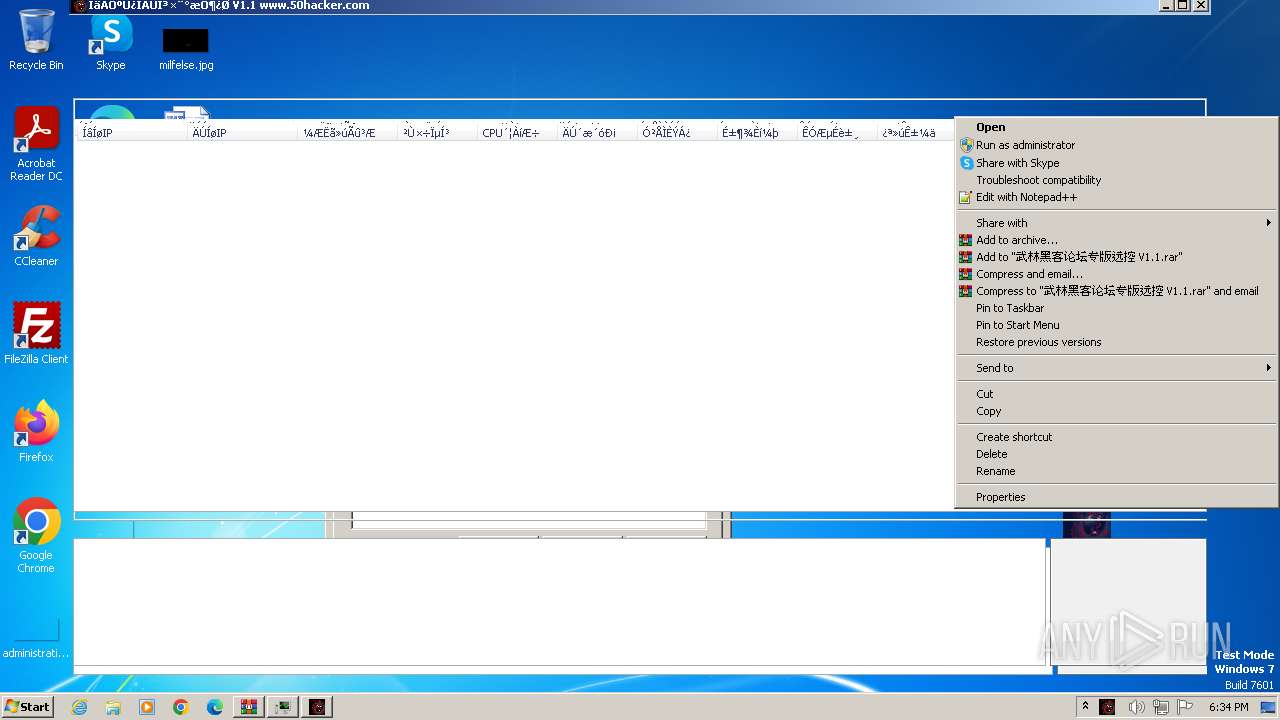Viewport: 1280px width, 720px height.
Task: Expand the Send to submenu
Action: [x=1115, y=368]
